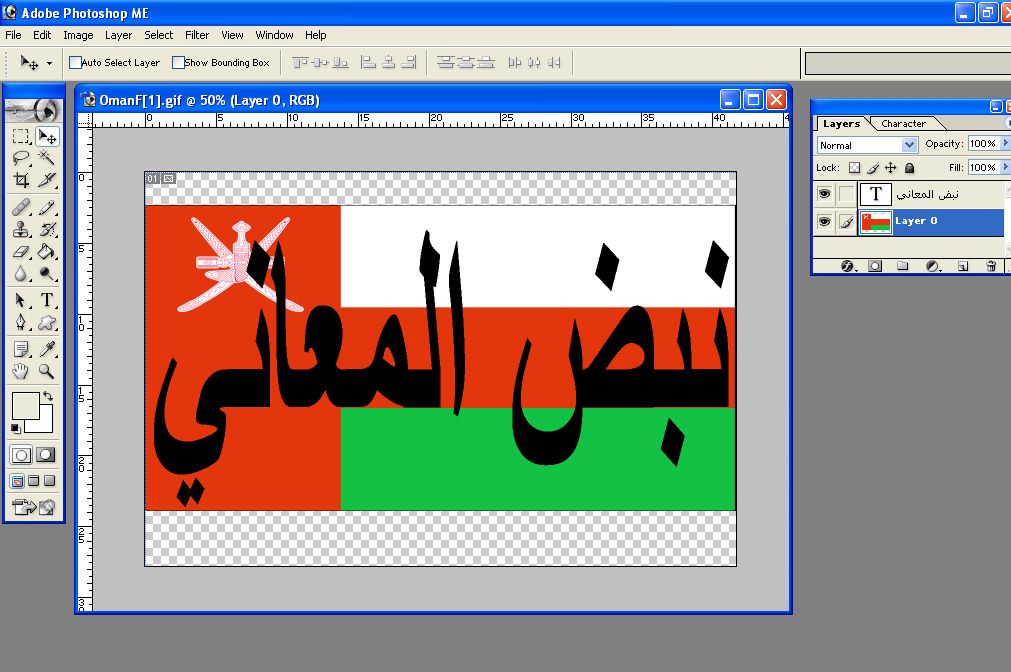Open the layer style fx menu
This screenshot has width=1011, height=672.
tap(847, 266)
